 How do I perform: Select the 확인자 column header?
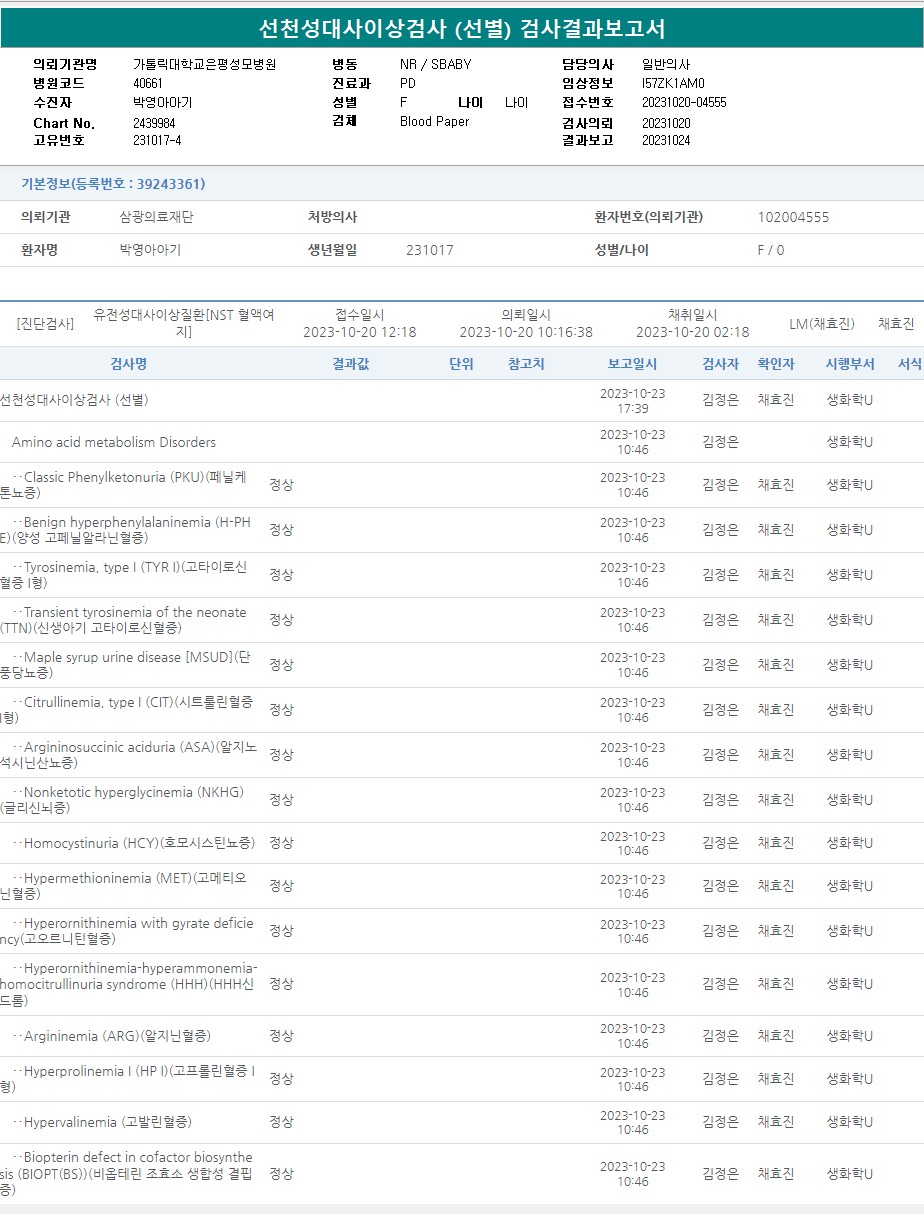[775, 364]
